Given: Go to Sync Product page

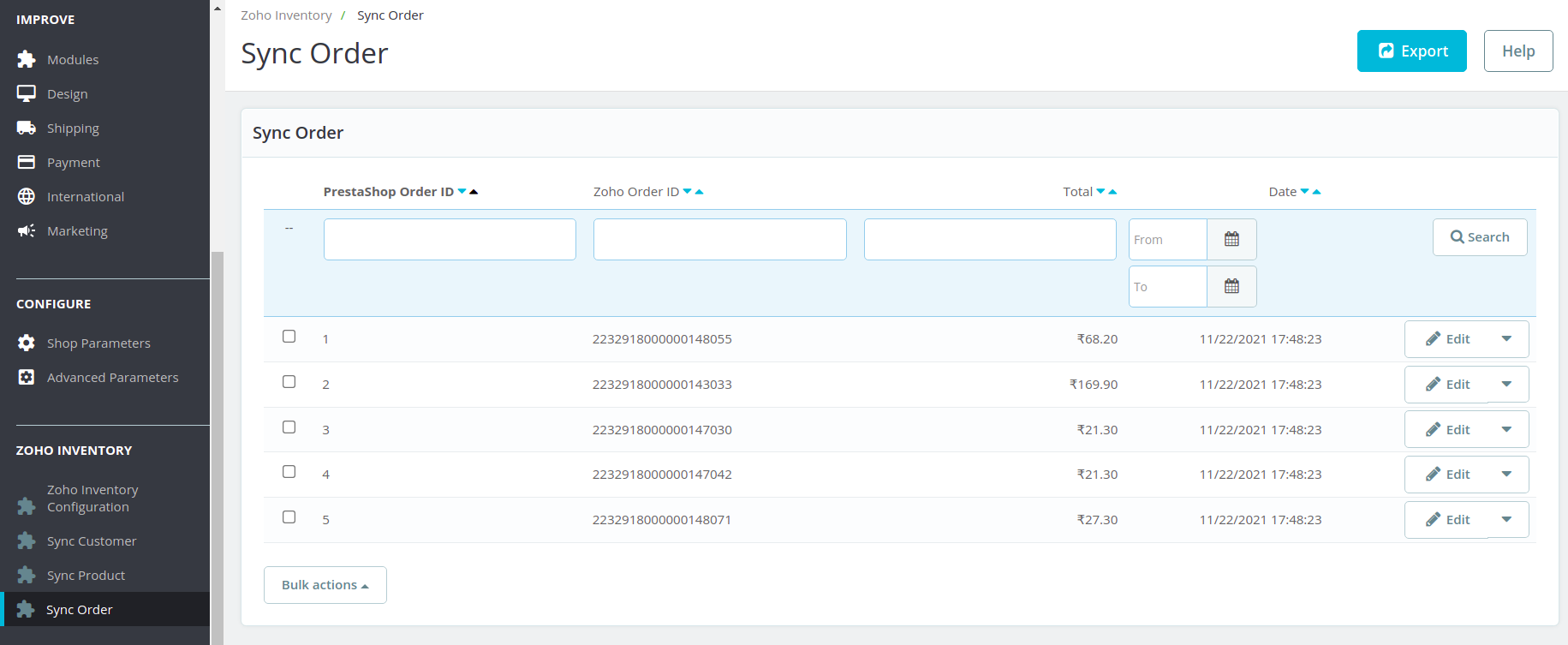Looking at the screenshot, I should tap(86, 576).
